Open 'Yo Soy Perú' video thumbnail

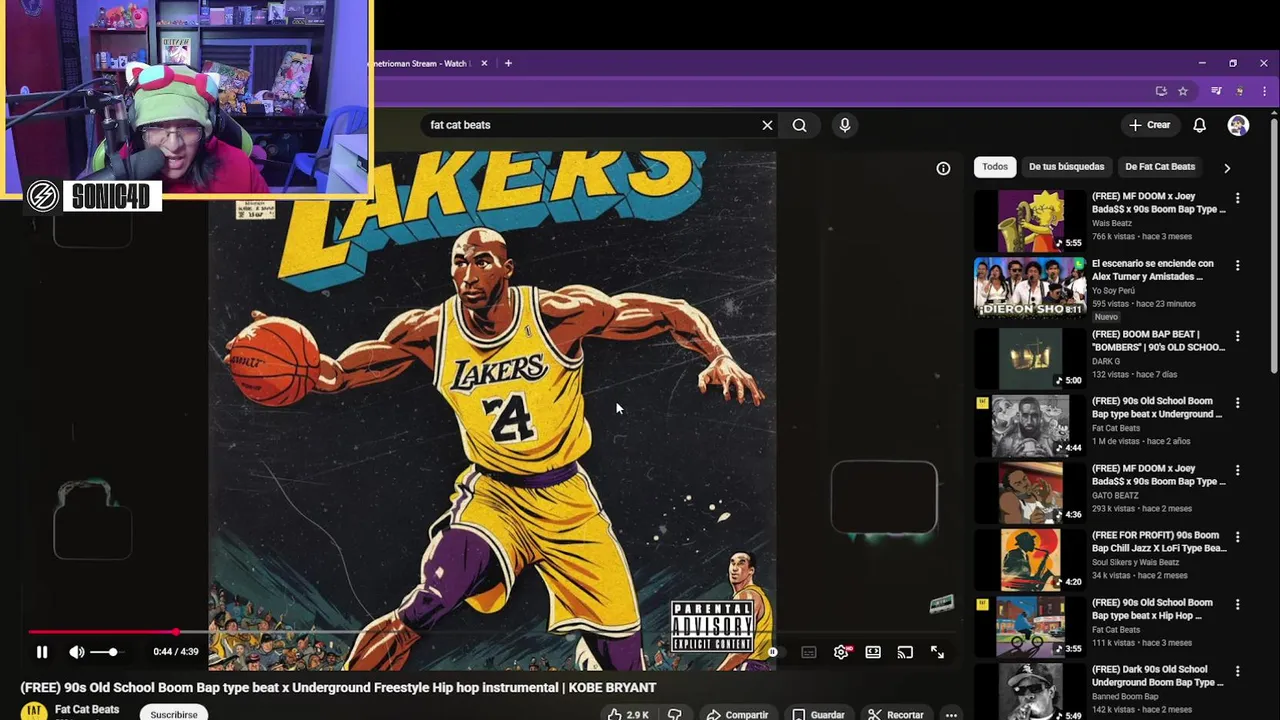[1030, 287]
